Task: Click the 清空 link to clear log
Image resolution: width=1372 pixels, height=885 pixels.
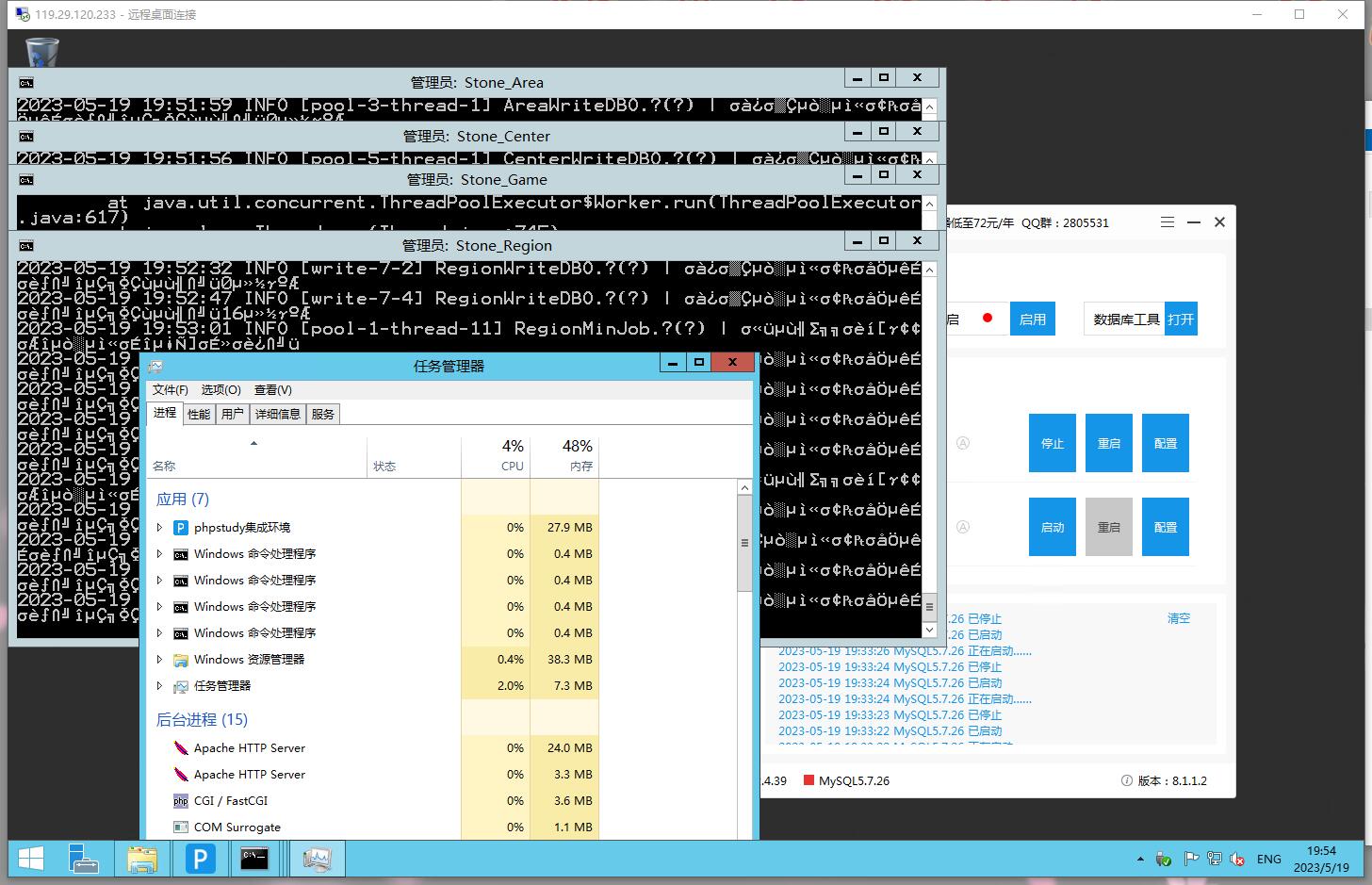Action: 1179,618
